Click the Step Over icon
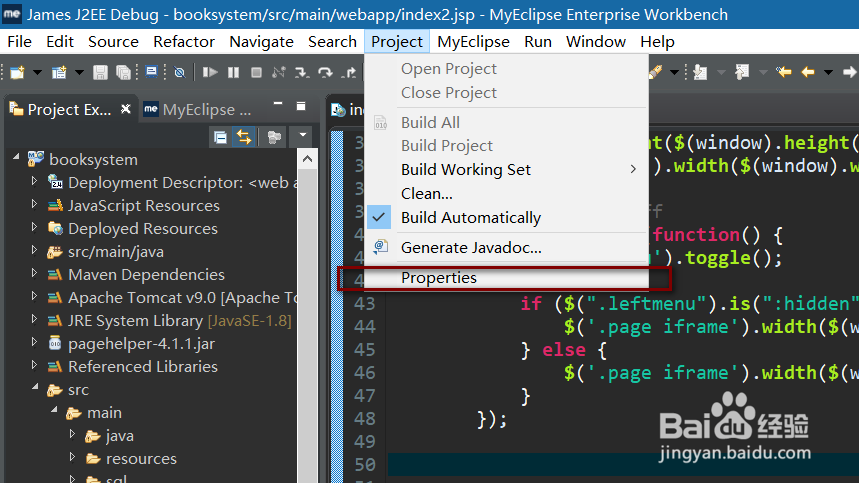This screenshot has height=483, width=859. coord(325,72)
